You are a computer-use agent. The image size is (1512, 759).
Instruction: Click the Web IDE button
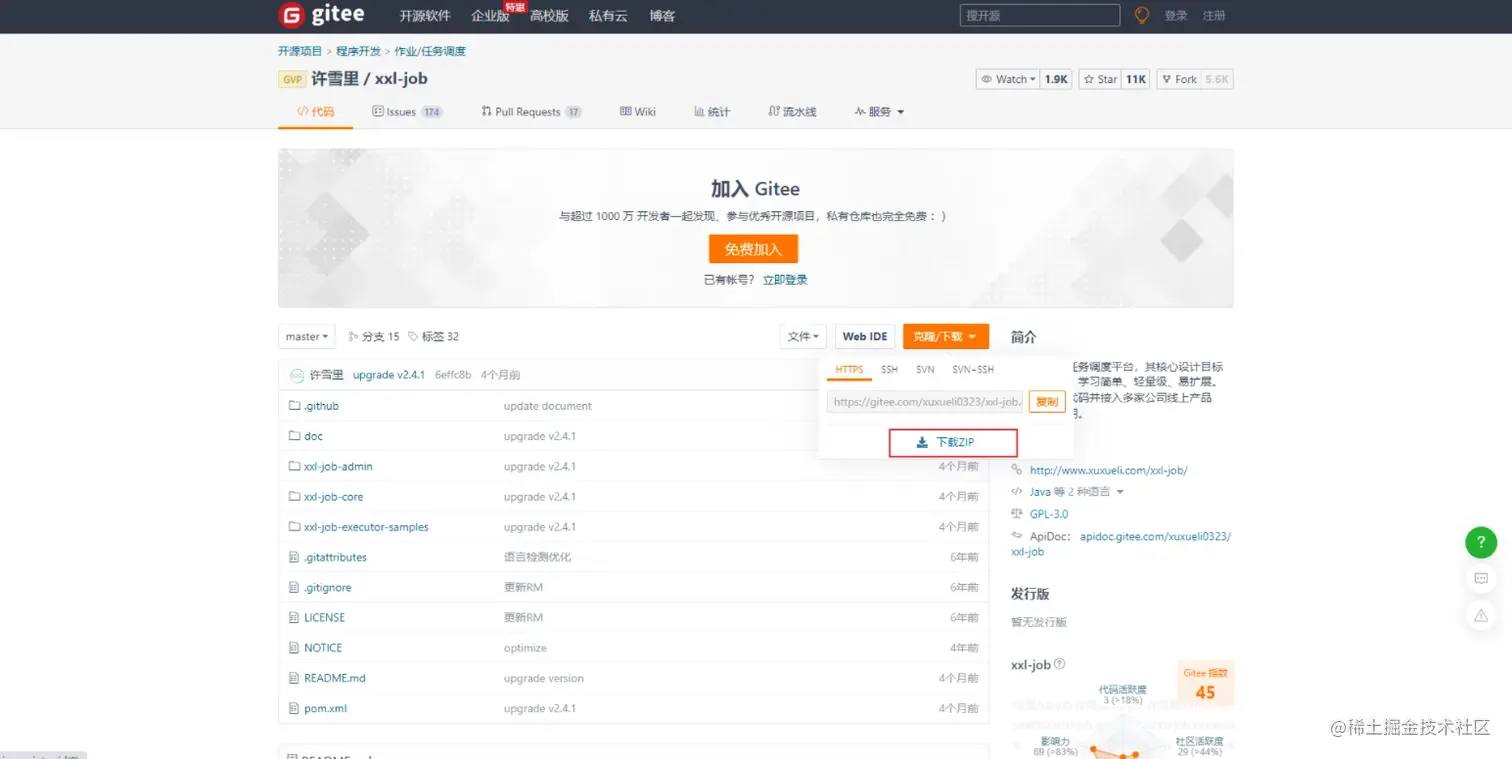click(x=864, y=337)
